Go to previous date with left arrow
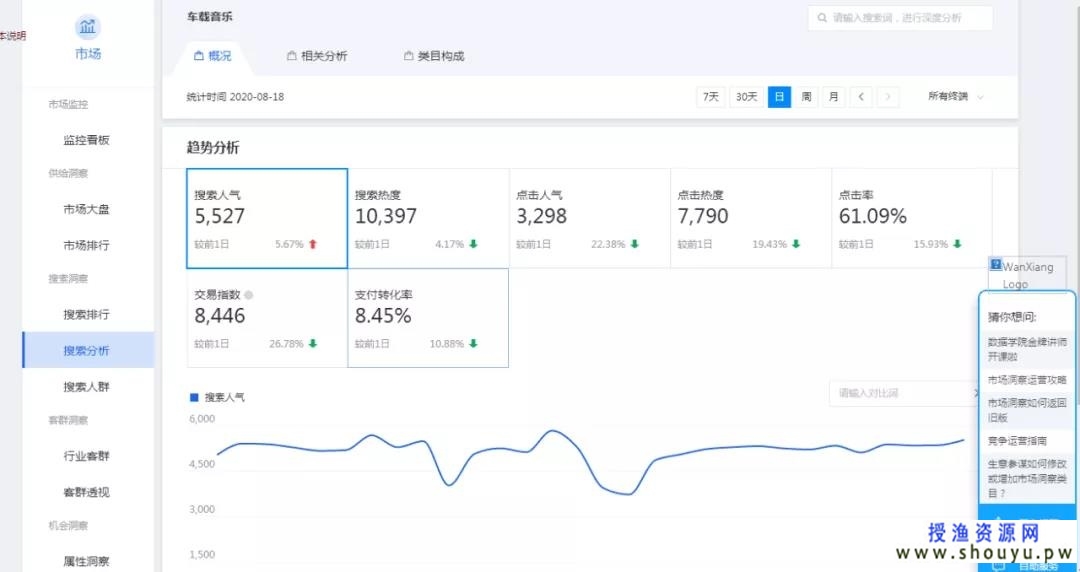This screenshot has width=1080, height=572. pyautogui.click(x=861, y=97)
